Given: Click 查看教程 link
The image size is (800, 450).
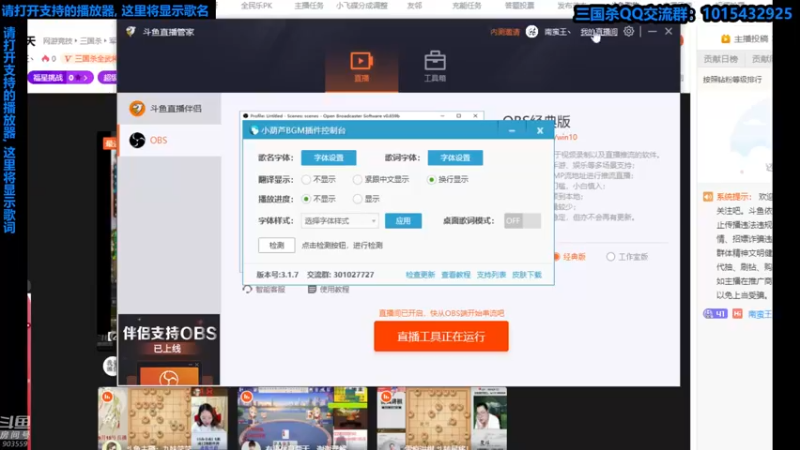Looking at the screenshot, I should point(456,274).
